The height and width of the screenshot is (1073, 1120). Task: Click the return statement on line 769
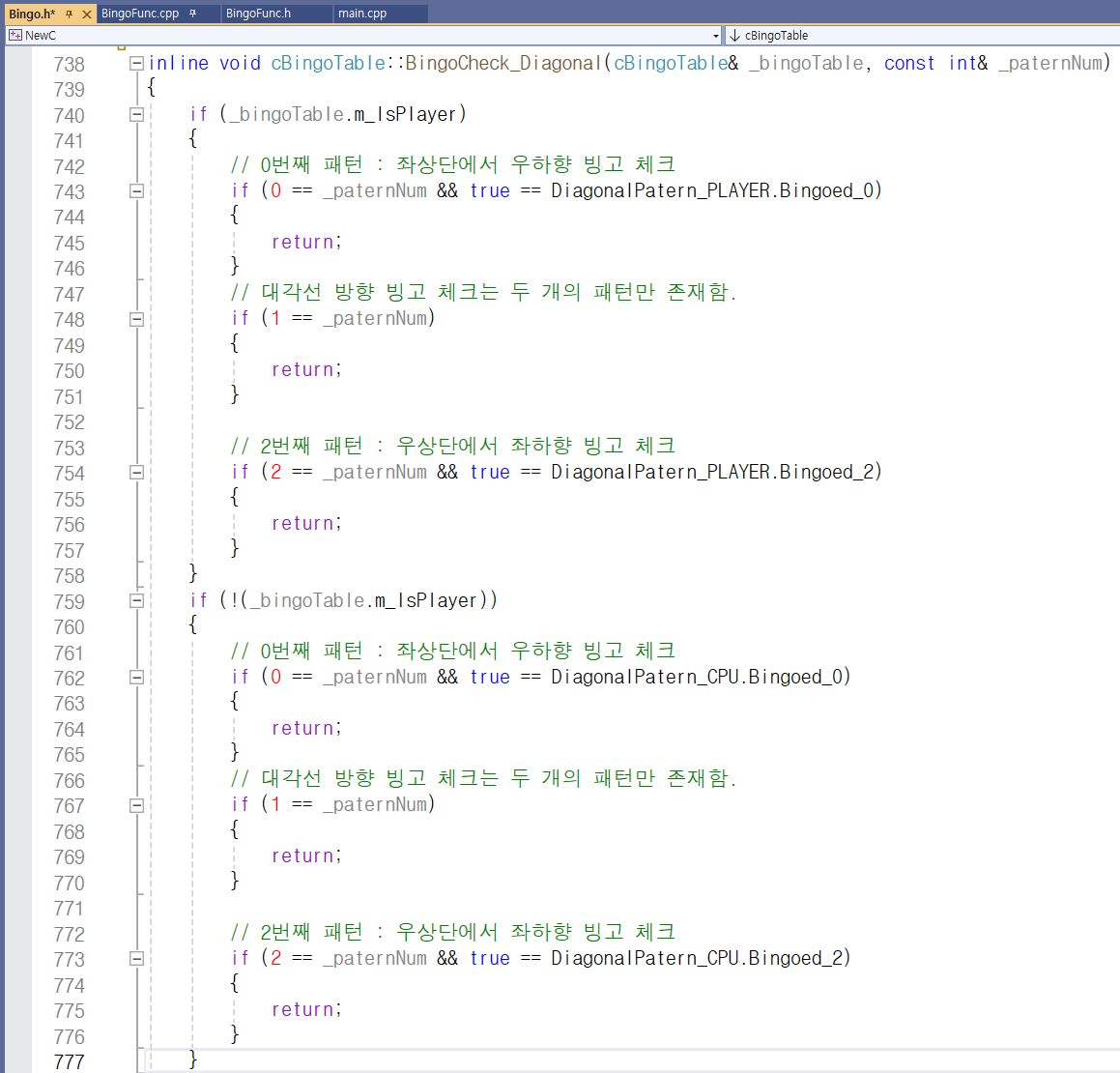306,856
